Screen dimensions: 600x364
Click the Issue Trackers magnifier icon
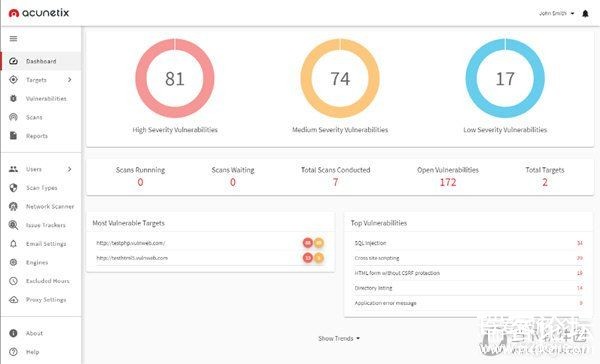(13, 225)
